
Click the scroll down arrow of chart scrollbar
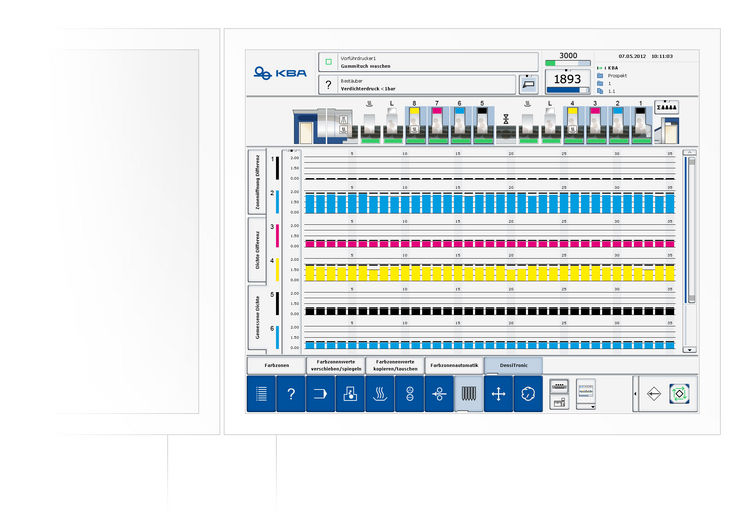tap(689, 349)
